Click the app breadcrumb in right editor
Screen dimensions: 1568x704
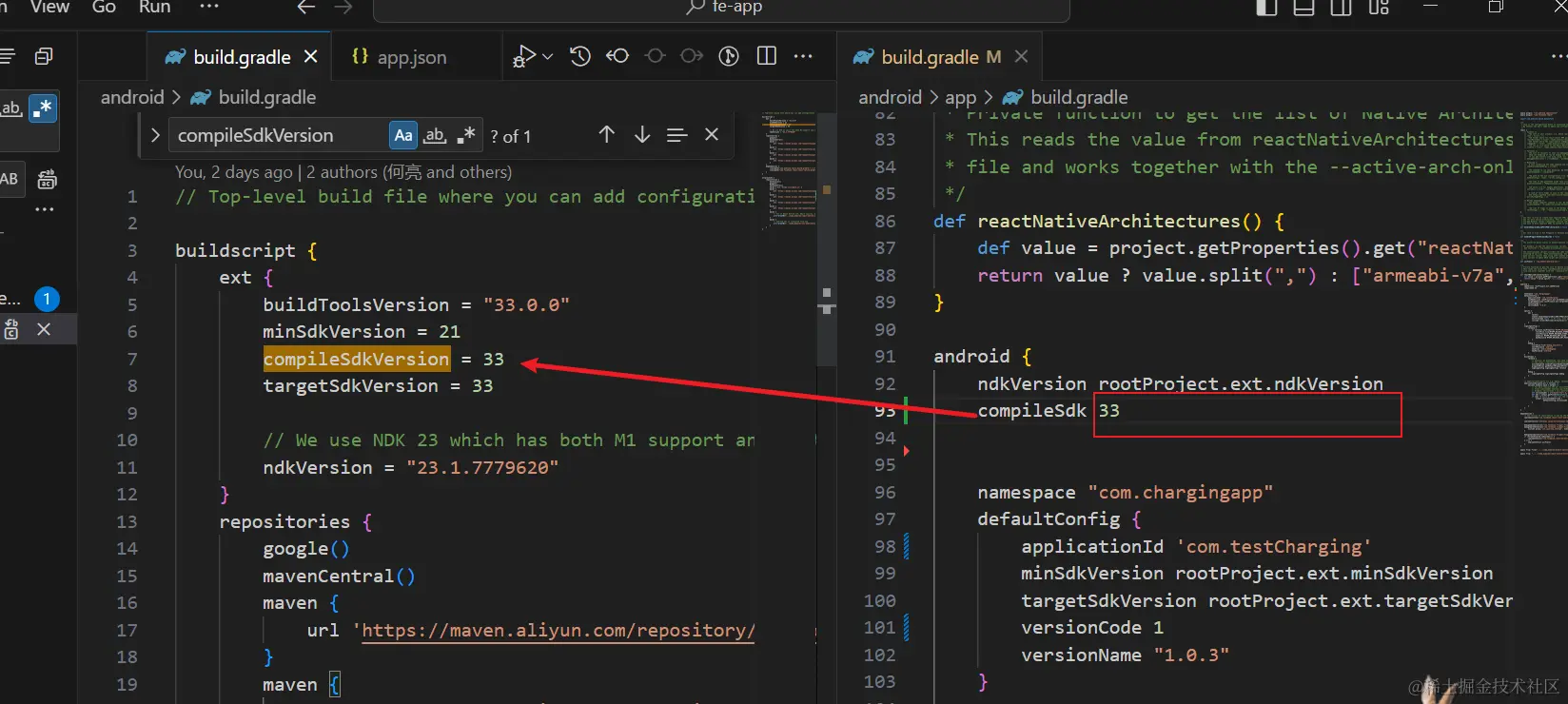coord(960,97)
